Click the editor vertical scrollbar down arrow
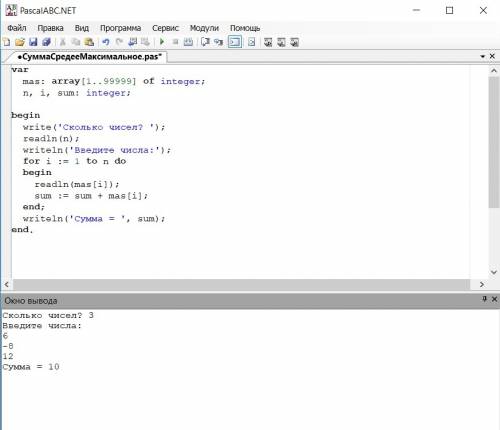Screen dimensions: 500x430 494,272
